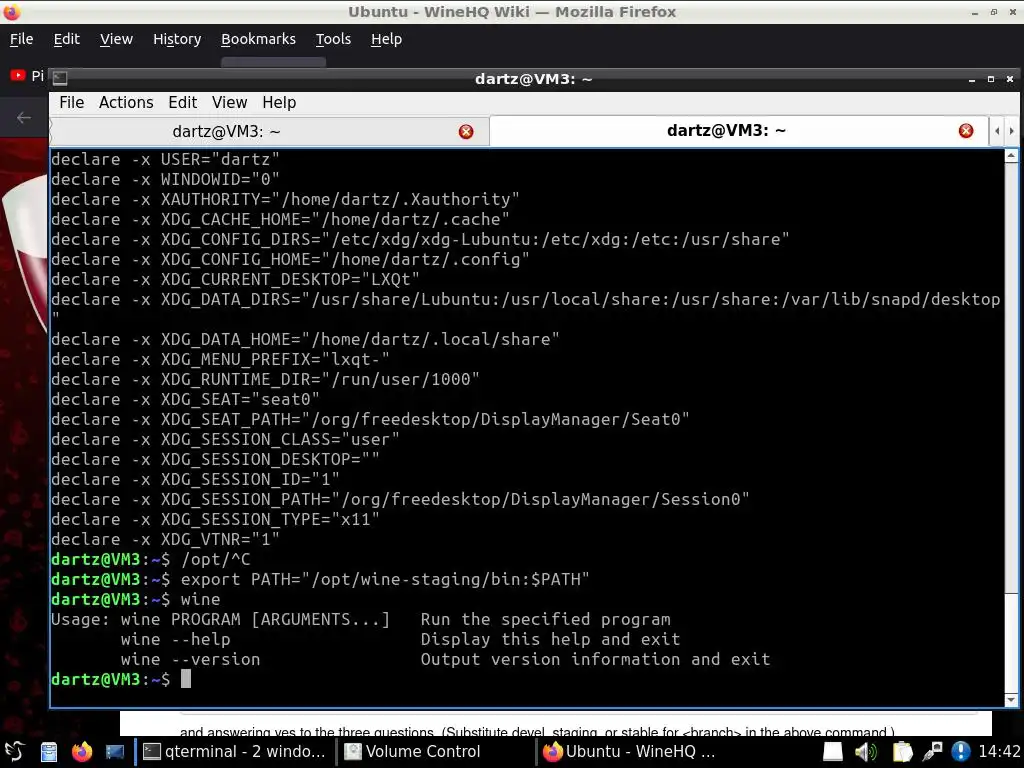
Task: Open QTerminal File menu
Action: click(x=71, y=103)
